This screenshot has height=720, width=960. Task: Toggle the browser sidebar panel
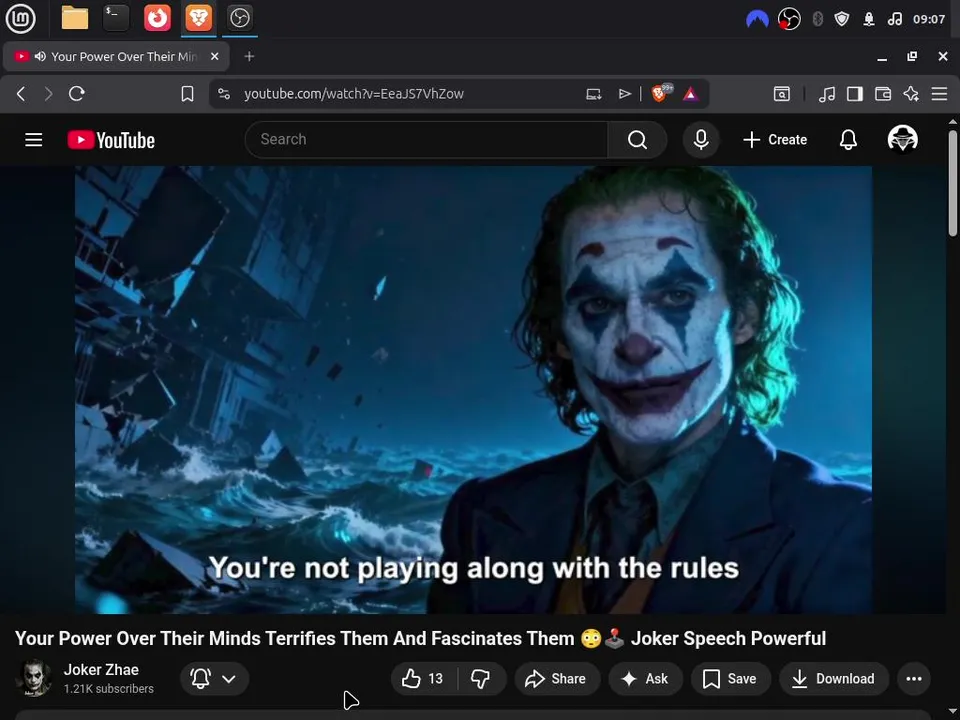pos(855,94)
